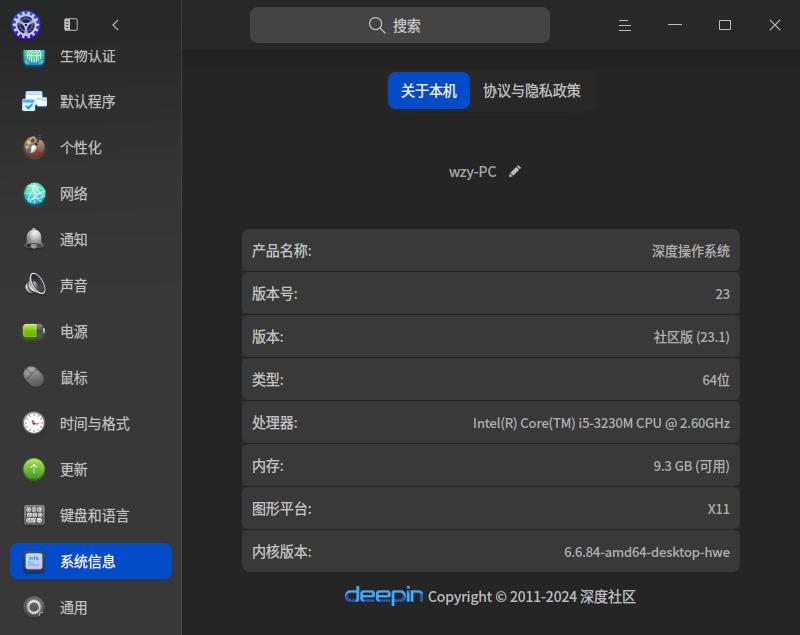This screenshot has width=800, height=635.
Task: Click the 声音 speaker icon
Action: pos(34,285)
